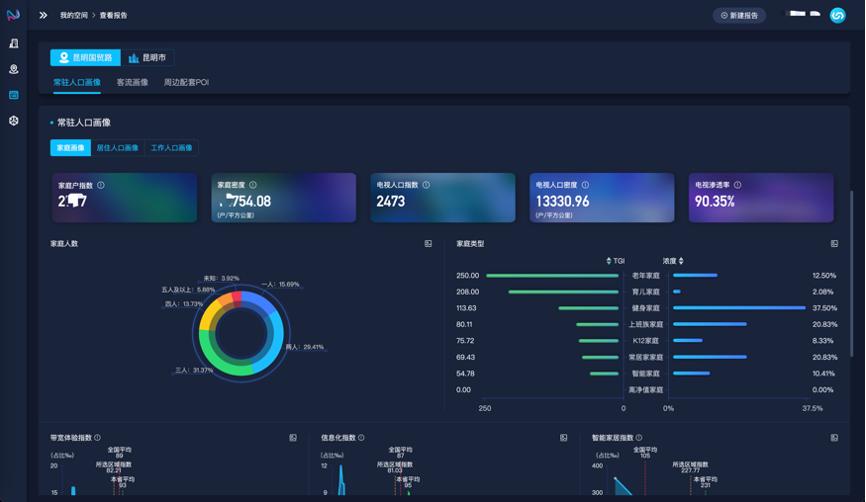Click the user avatar icon at top right

838,15
